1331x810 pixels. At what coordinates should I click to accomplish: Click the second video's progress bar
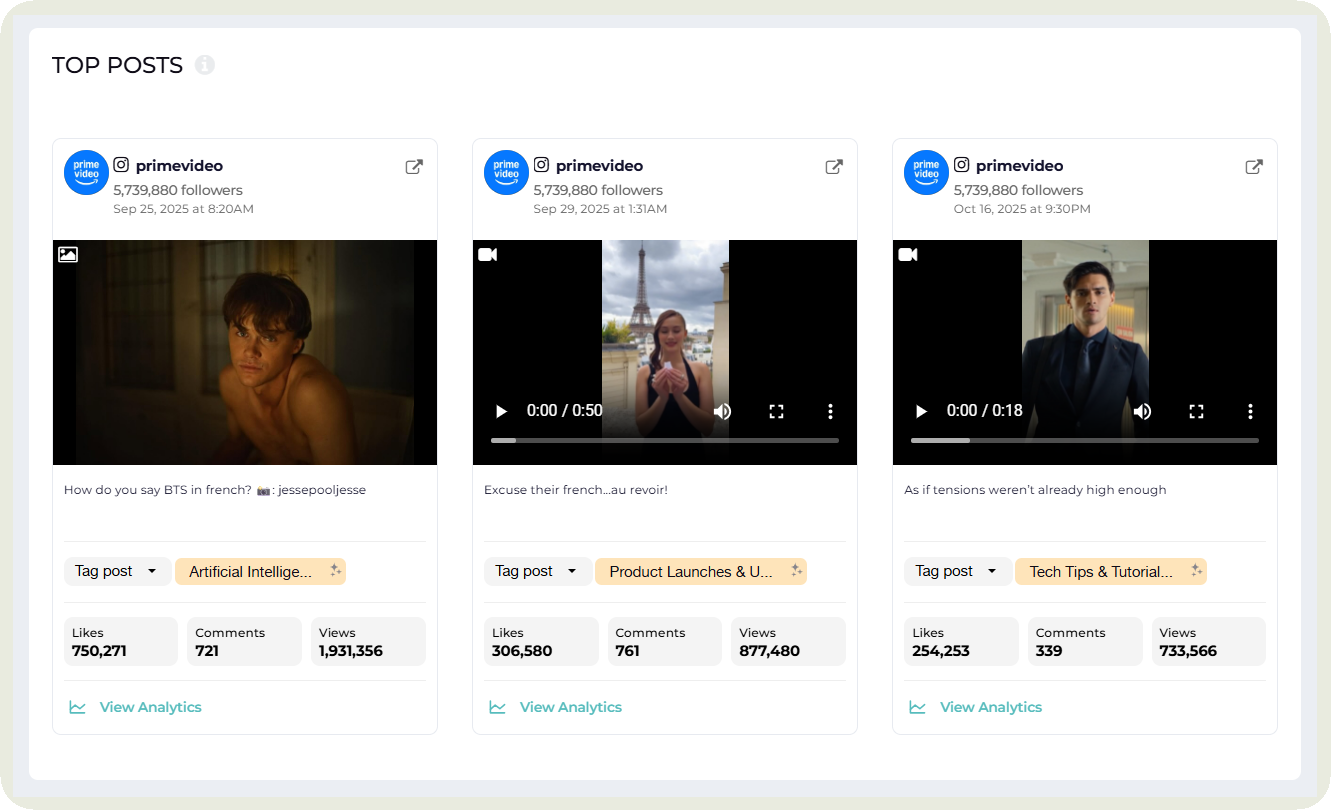(x=663, y=440)
